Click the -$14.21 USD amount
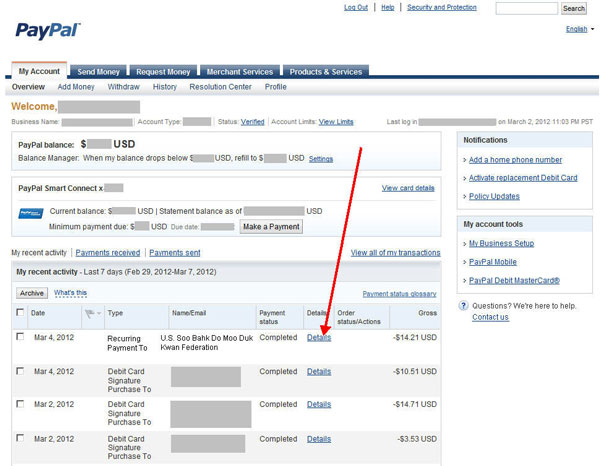The image size is (600, 466). (415, 337)
